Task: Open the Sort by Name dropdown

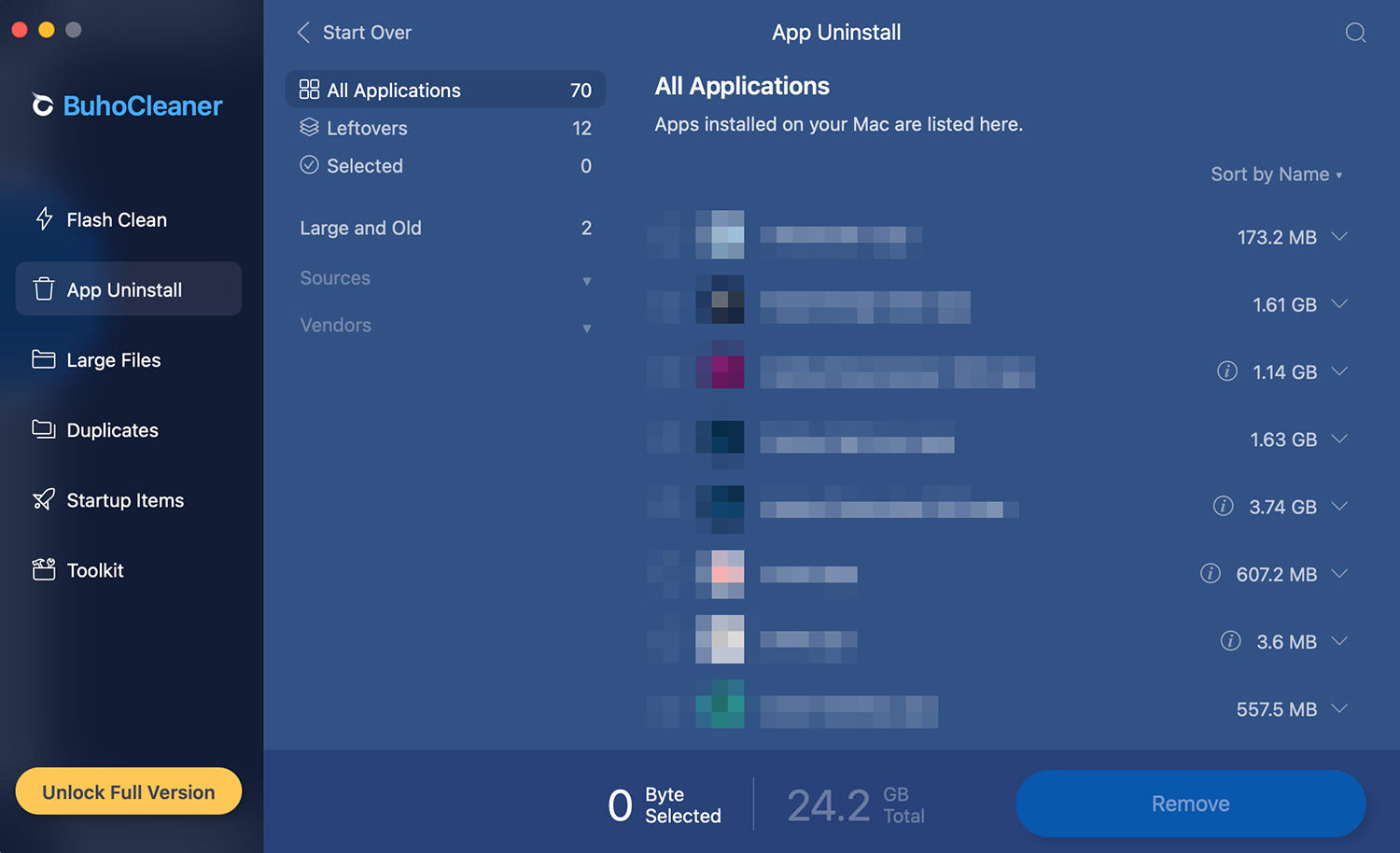Action: (x=1276, y=175)
